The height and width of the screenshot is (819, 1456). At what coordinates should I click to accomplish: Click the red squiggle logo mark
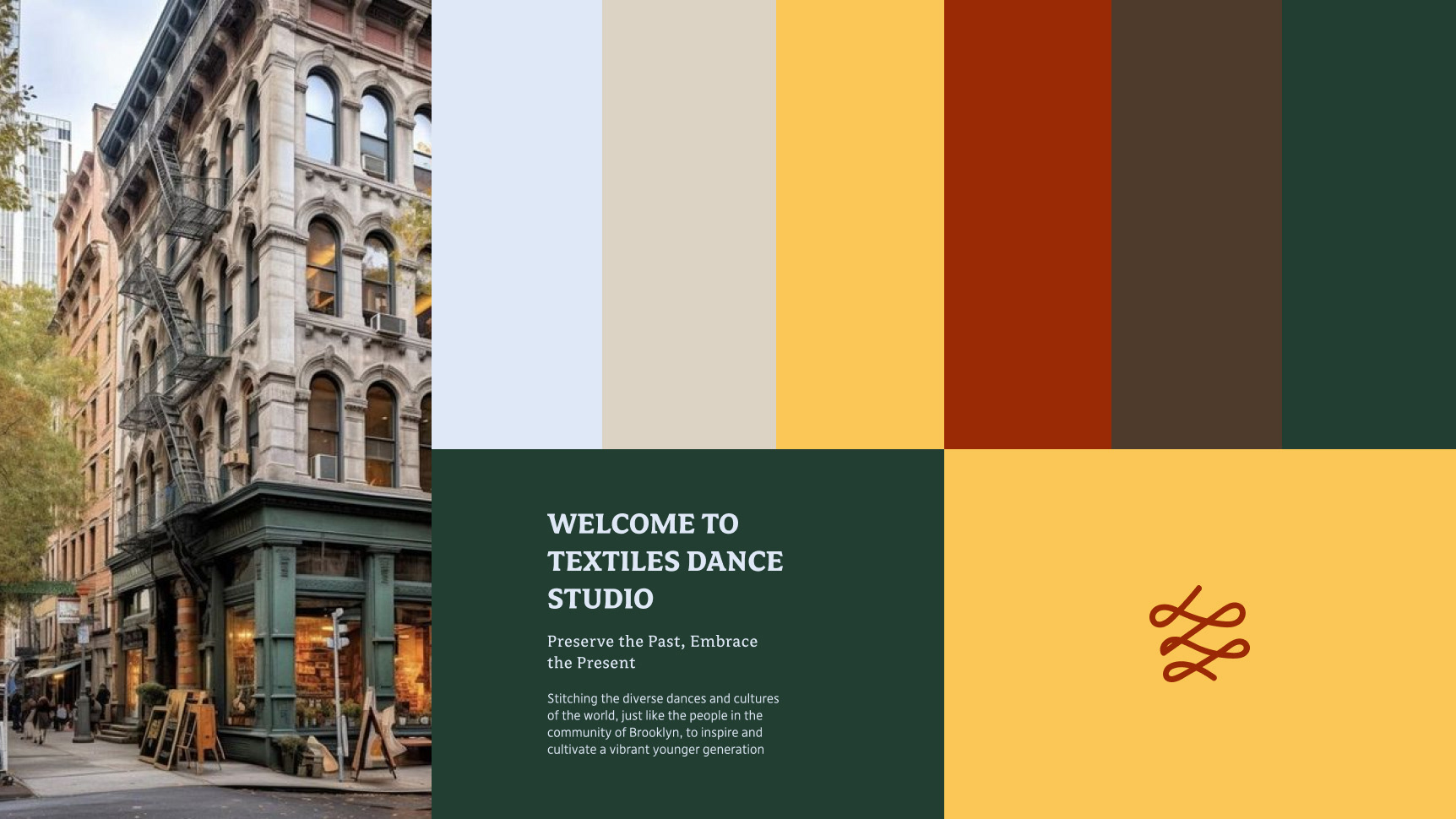(1199, 633)
